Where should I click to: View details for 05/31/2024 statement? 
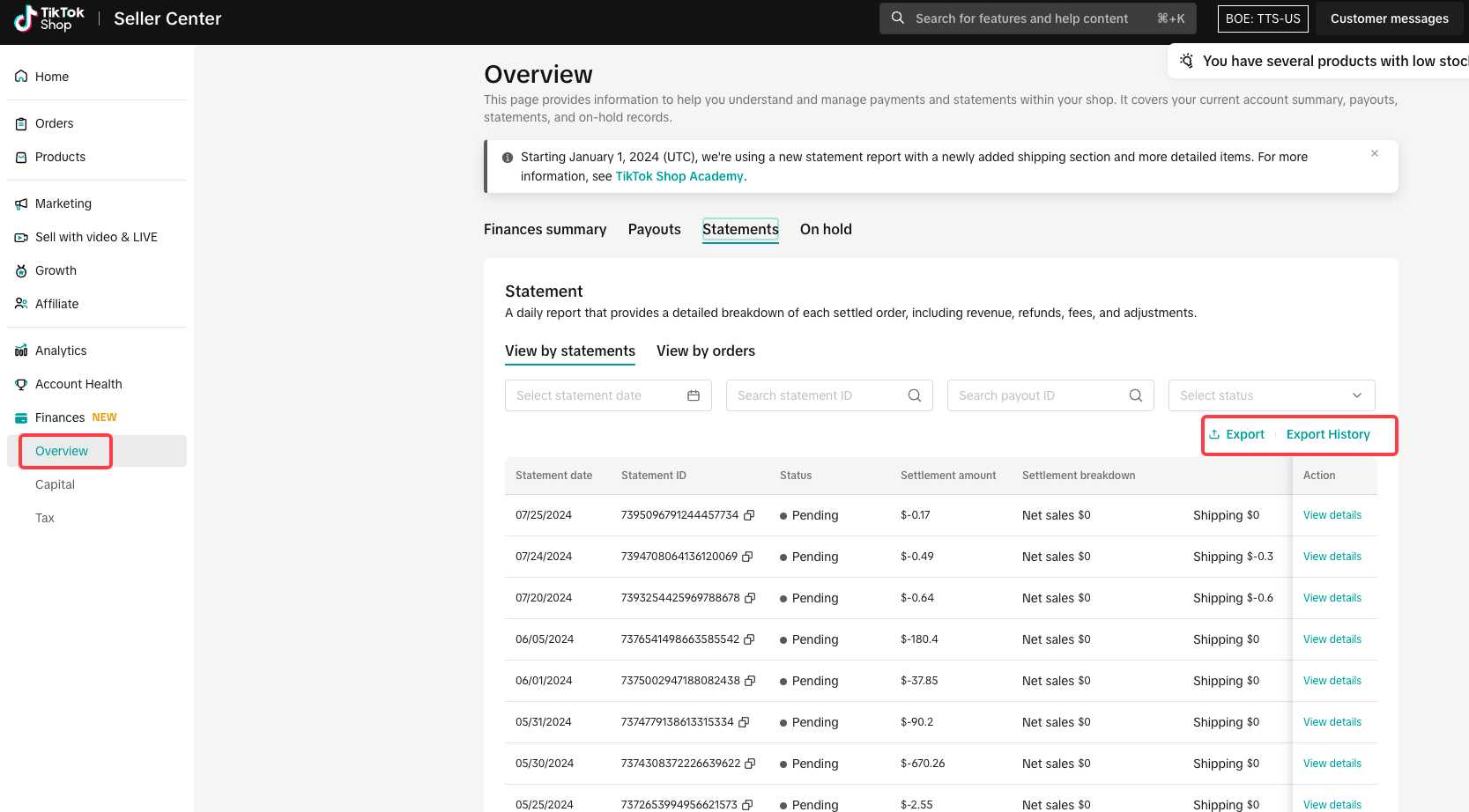1332,722
